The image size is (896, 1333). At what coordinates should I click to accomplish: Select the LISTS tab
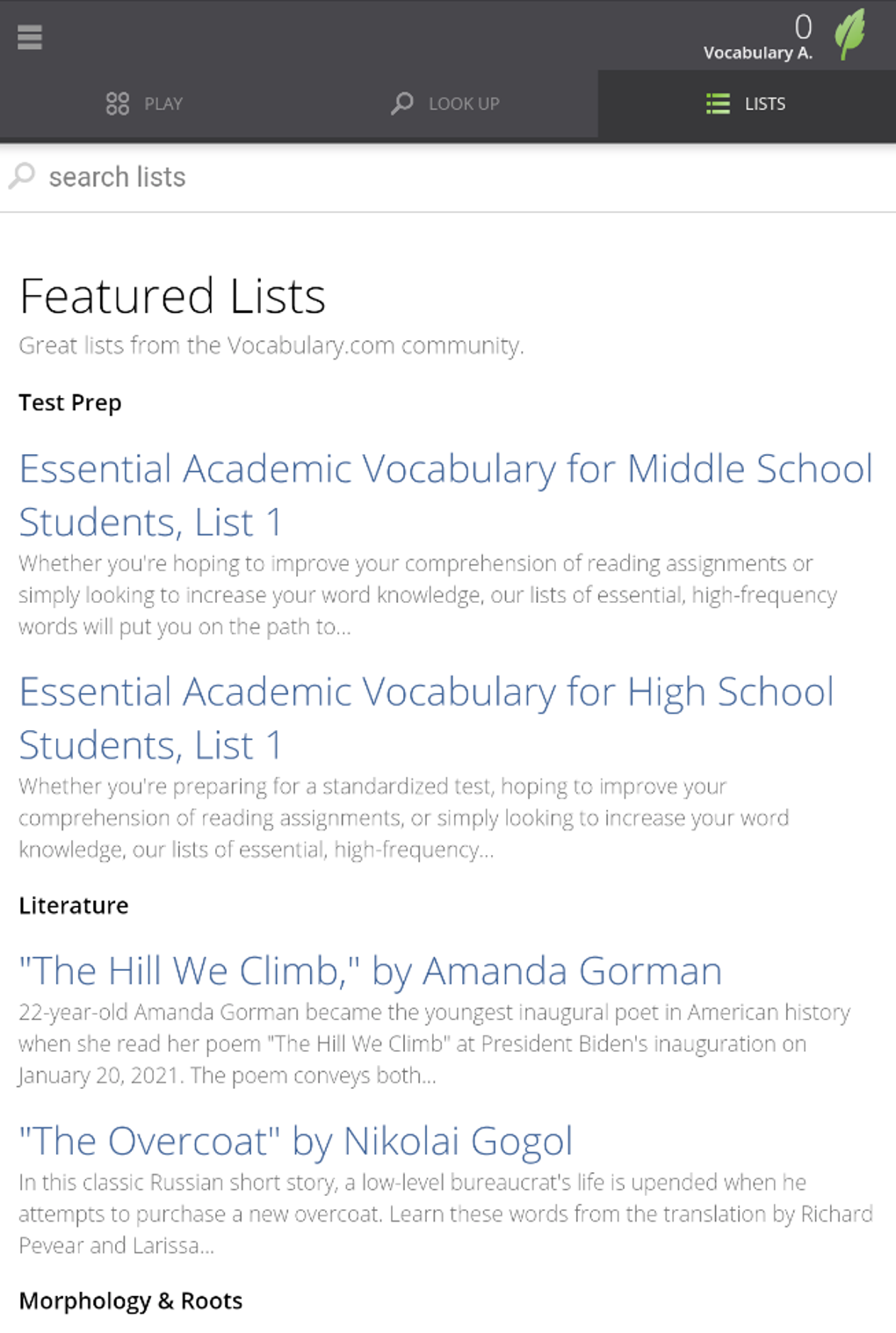click(x=764, y=103)
